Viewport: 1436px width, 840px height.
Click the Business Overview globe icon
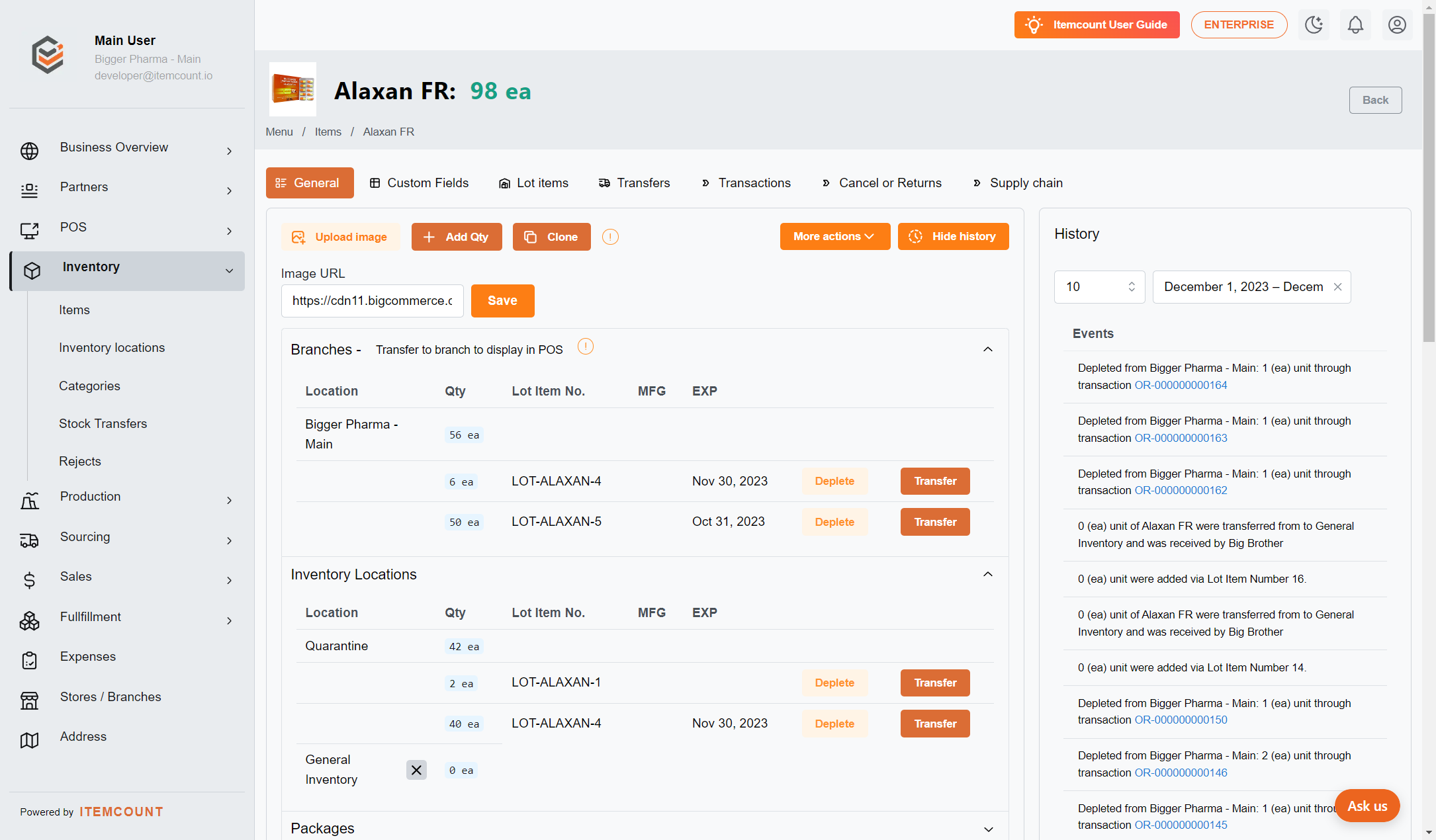(29, 151)
